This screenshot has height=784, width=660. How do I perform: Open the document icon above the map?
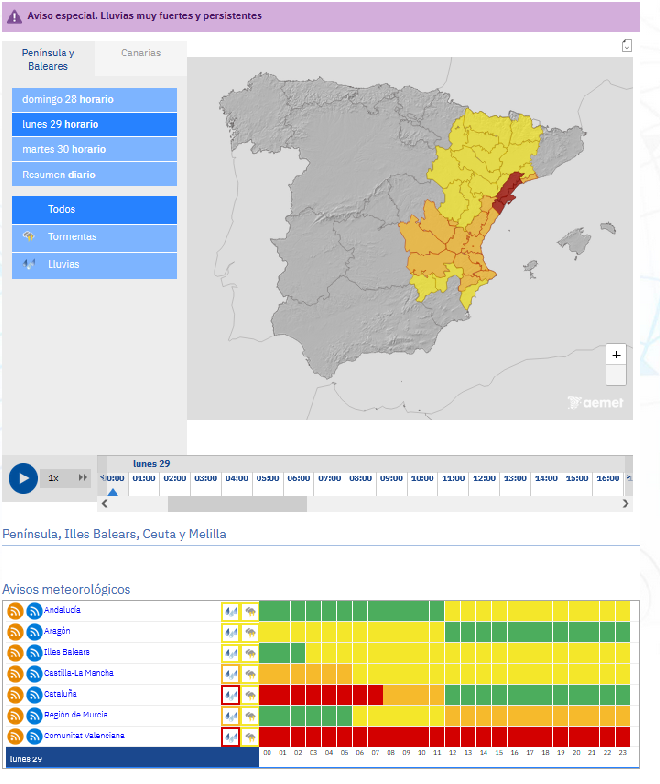(x=627, y=45)
